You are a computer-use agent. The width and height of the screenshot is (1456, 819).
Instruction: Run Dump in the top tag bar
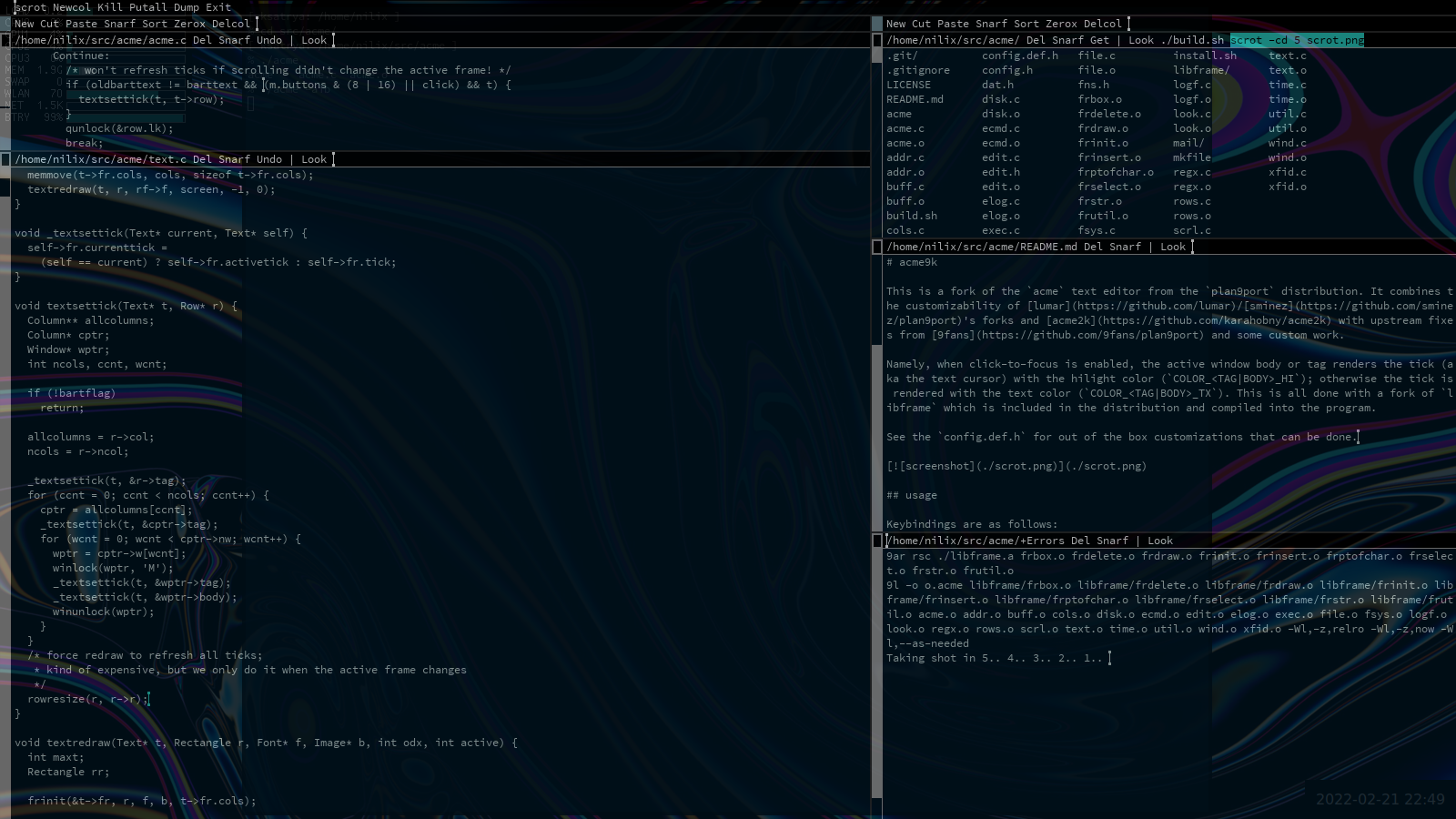[187, 7]
